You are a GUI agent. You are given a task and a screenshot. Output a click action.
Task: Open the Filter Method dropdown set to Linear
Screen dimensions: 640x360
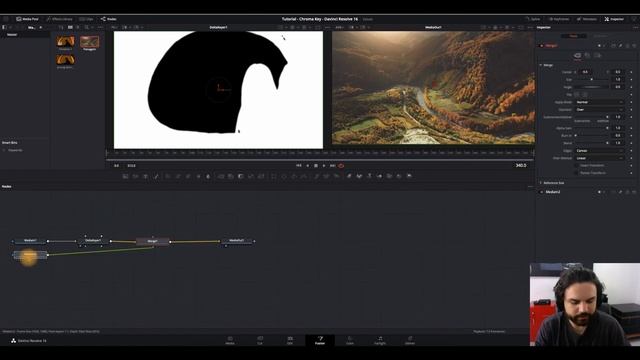[x=600, y=158]
